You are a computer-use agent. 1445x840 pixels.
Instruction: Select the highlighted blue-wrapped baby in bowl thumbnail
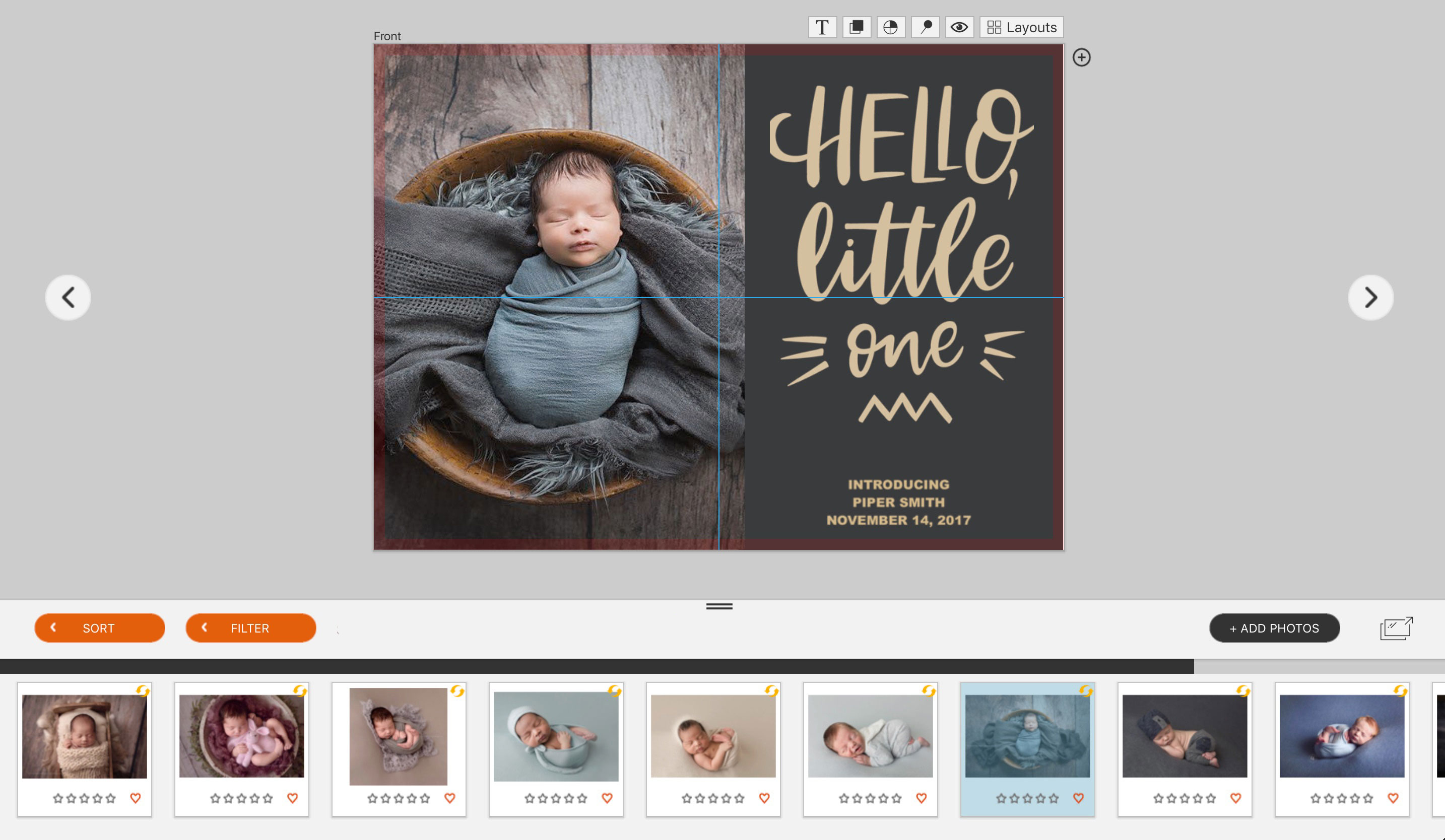1027,736
